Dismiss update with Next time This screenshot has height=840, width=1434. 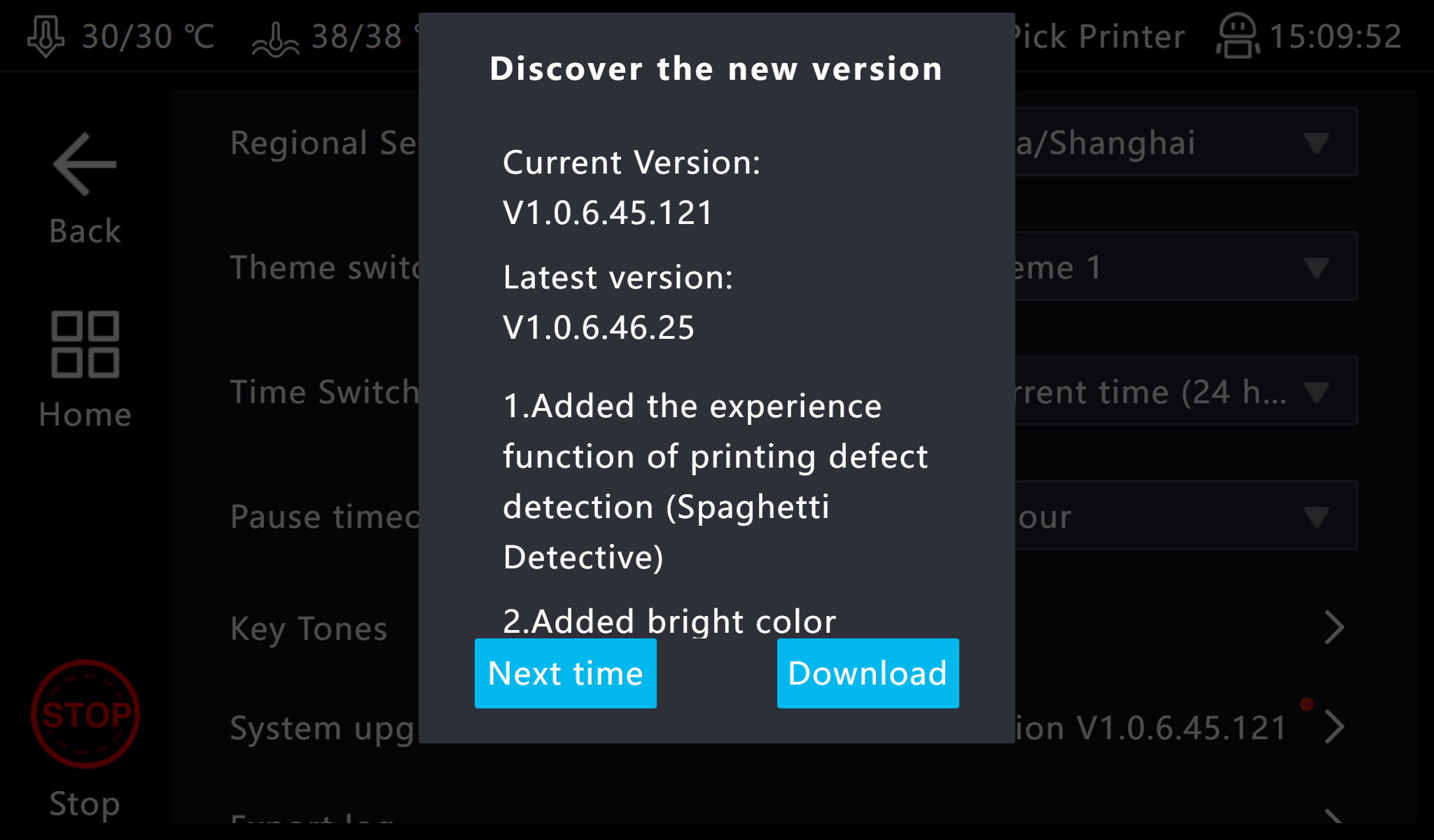(565, 673)
